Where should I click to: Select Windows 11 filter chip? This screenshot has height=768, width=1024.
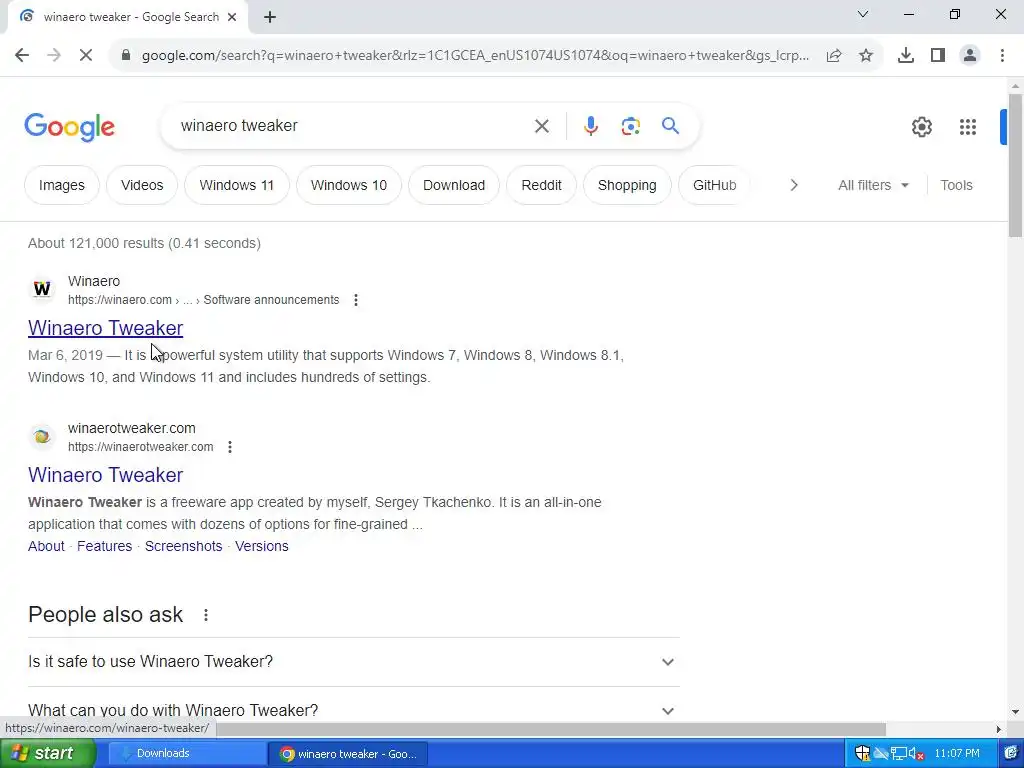(x=236, y=185)
